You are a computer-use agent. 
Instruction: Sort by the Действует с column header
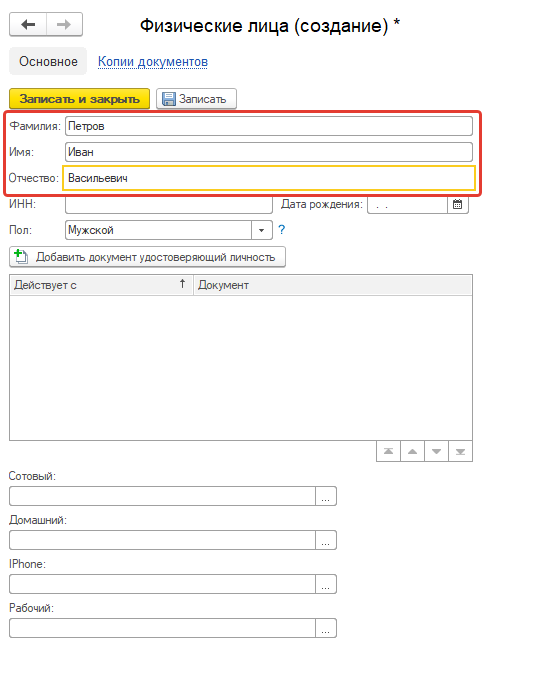[101, 285]
